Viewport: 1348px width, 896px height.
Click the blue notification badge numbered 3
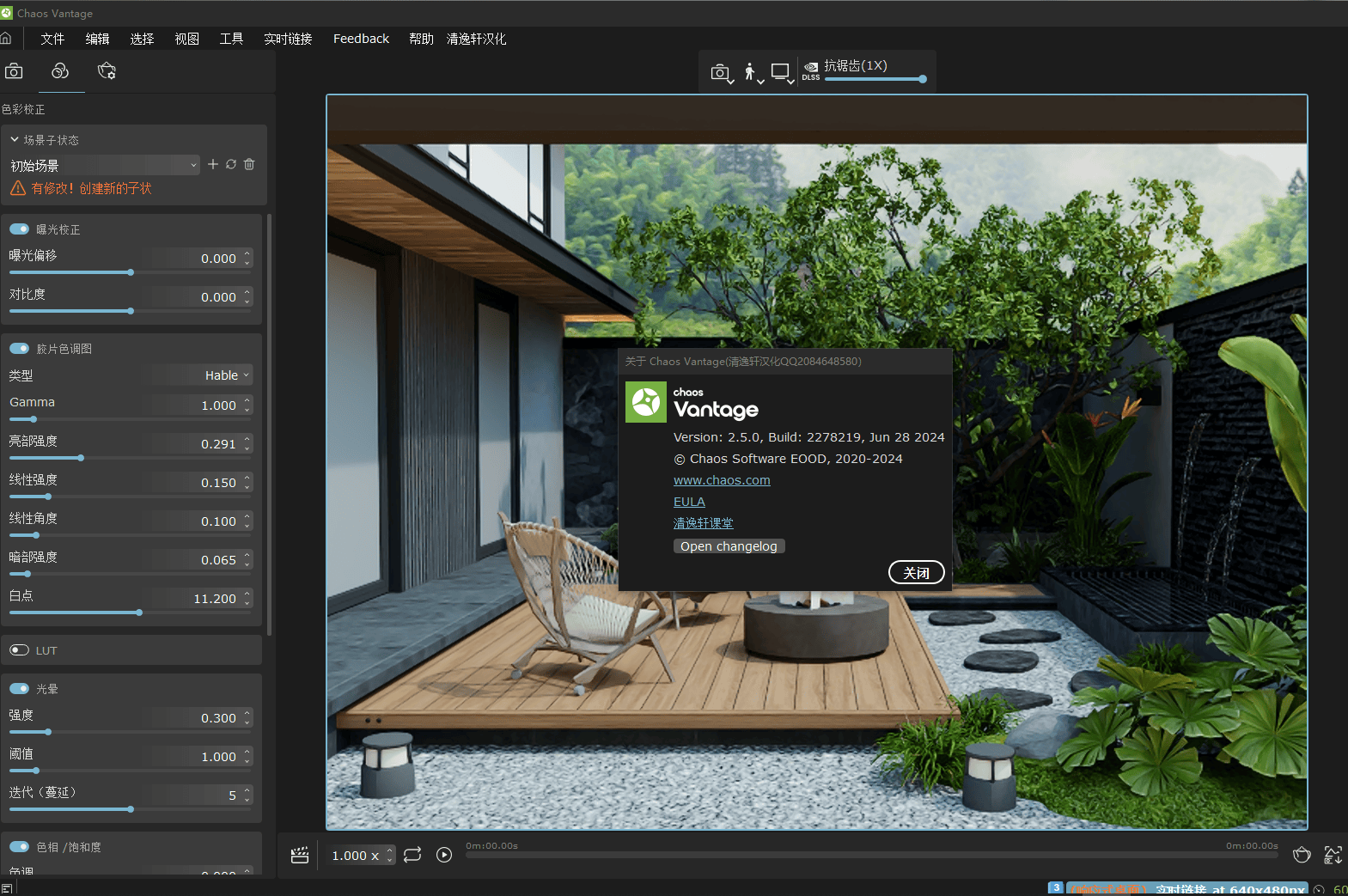coord(1056,887)
